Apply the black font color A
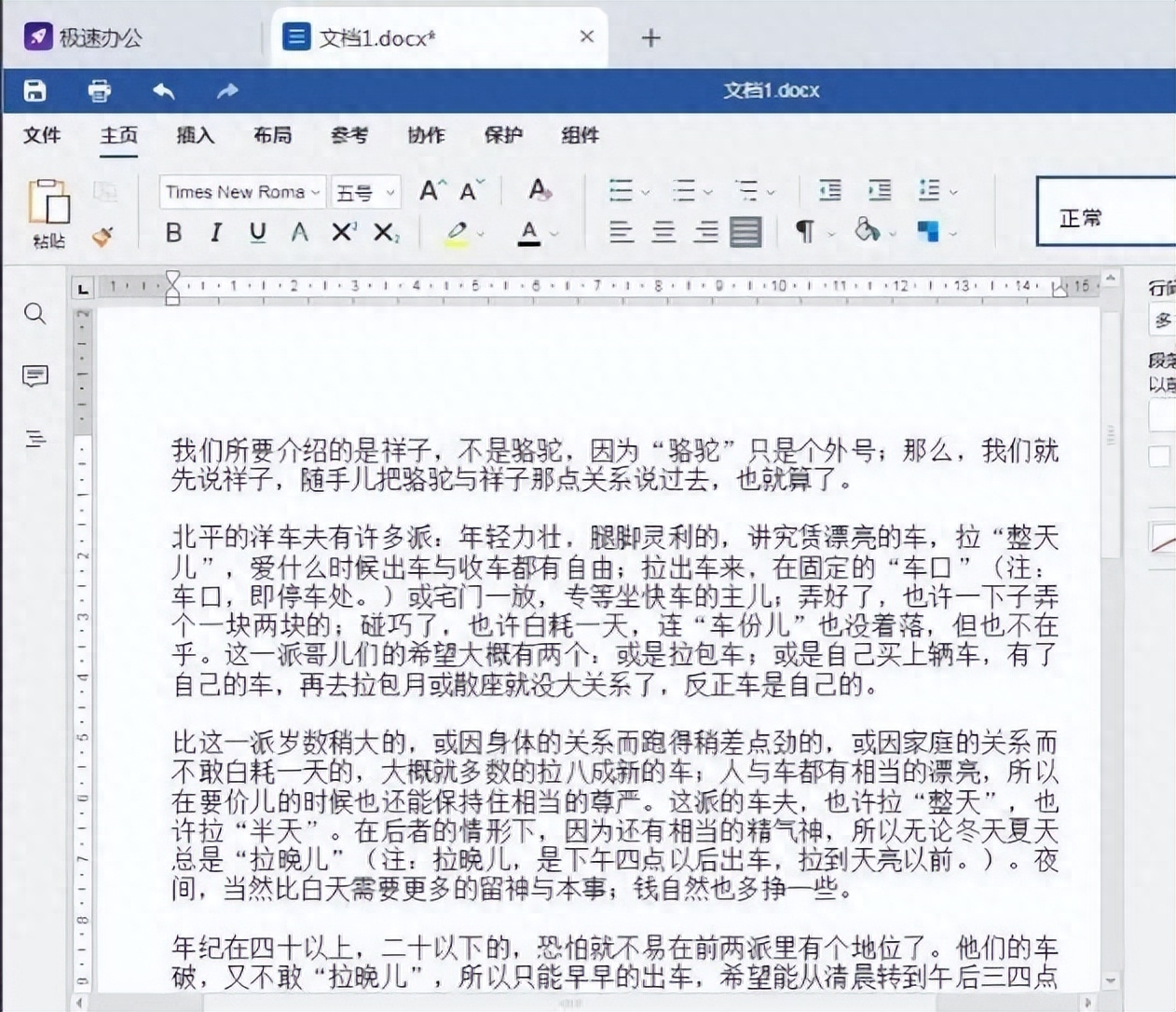 pos(528,233)
